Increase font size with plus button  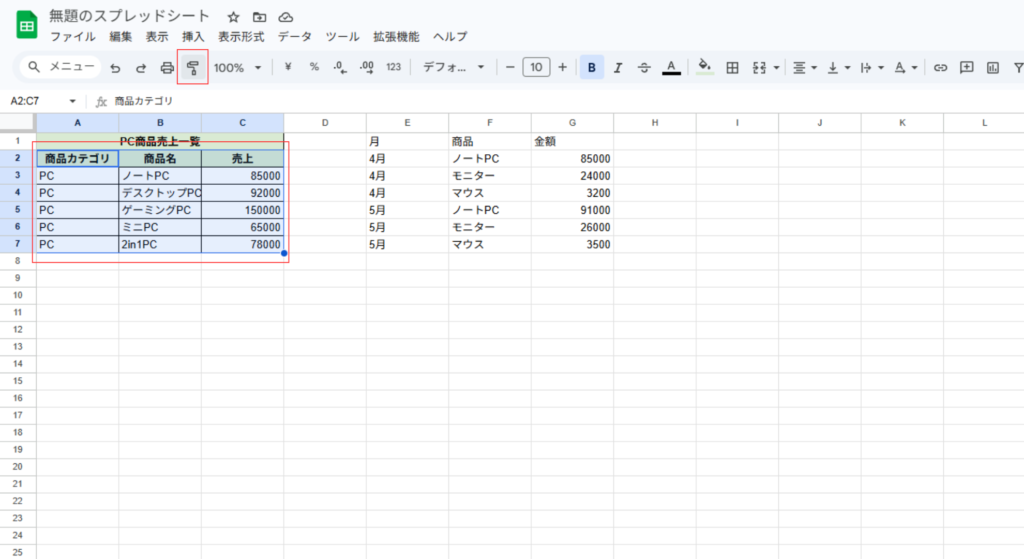pos(562,68)
